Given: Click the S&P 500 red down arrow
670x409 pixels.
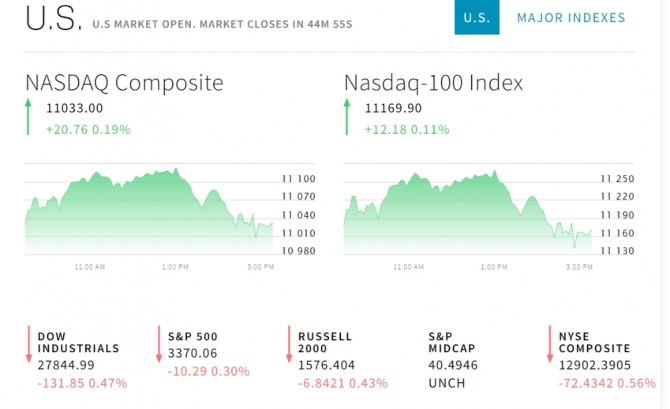Looking at the screenshot, I should [159, 344].
